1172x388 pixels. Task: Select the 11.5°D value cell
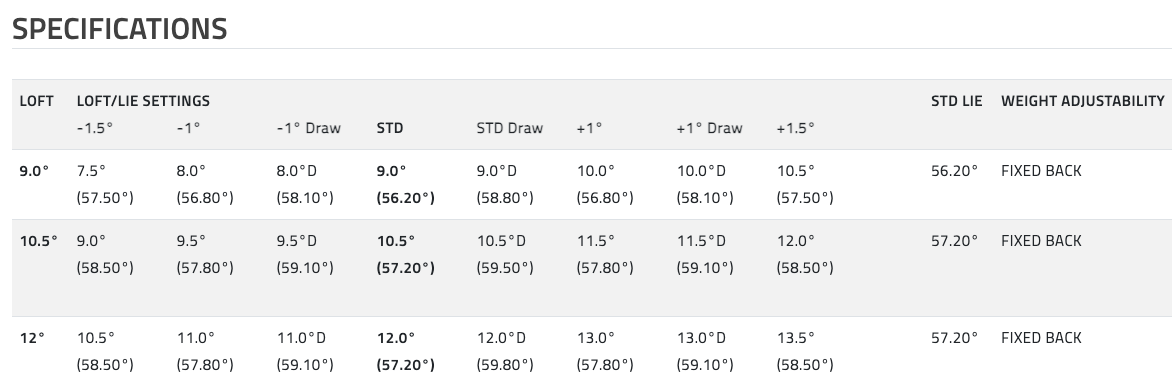(x=701, y=241)
